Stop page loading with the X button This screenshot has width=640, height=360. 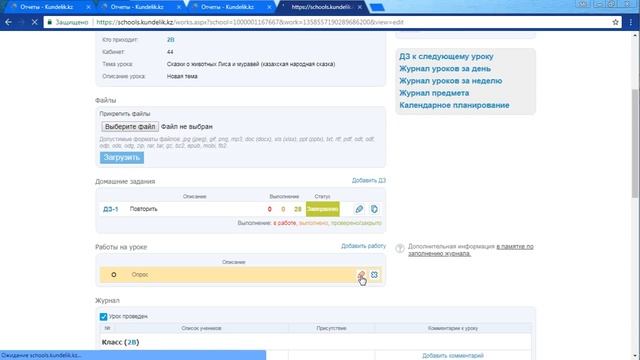coord(35,22)
